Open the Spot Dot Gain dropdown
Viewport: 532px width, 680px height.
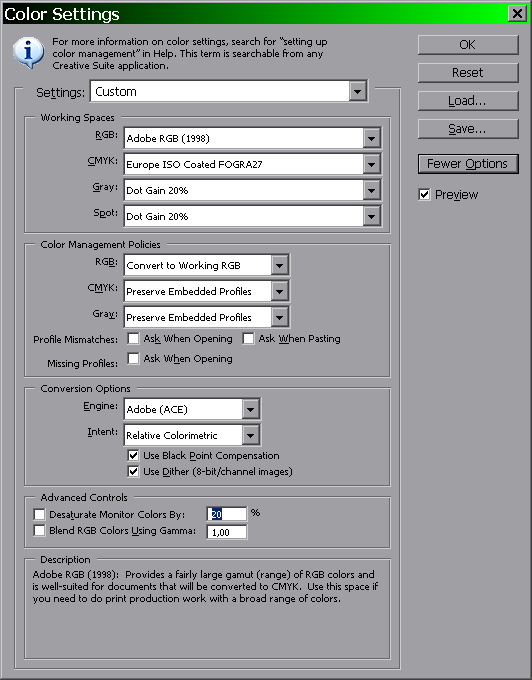(x=252, y=216)
